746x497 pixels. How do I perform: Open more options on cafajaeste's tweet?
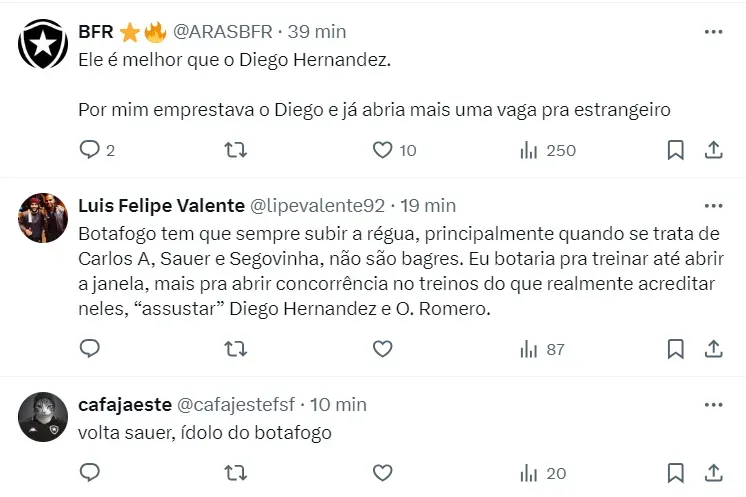(x=713, y=404)
